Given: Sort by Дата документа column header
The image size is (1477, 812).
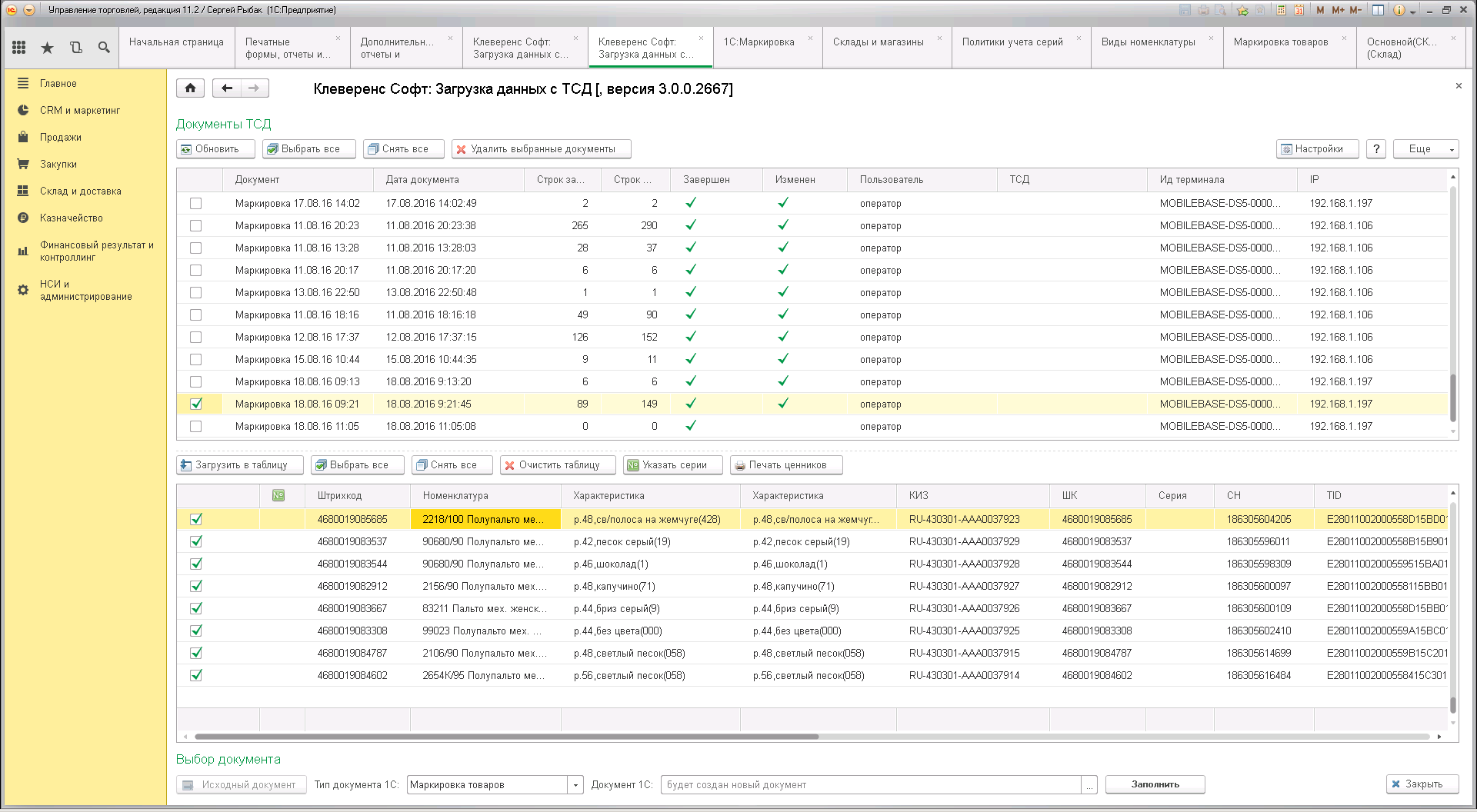Looking at the screenshot, I should [x=447, y=179].
